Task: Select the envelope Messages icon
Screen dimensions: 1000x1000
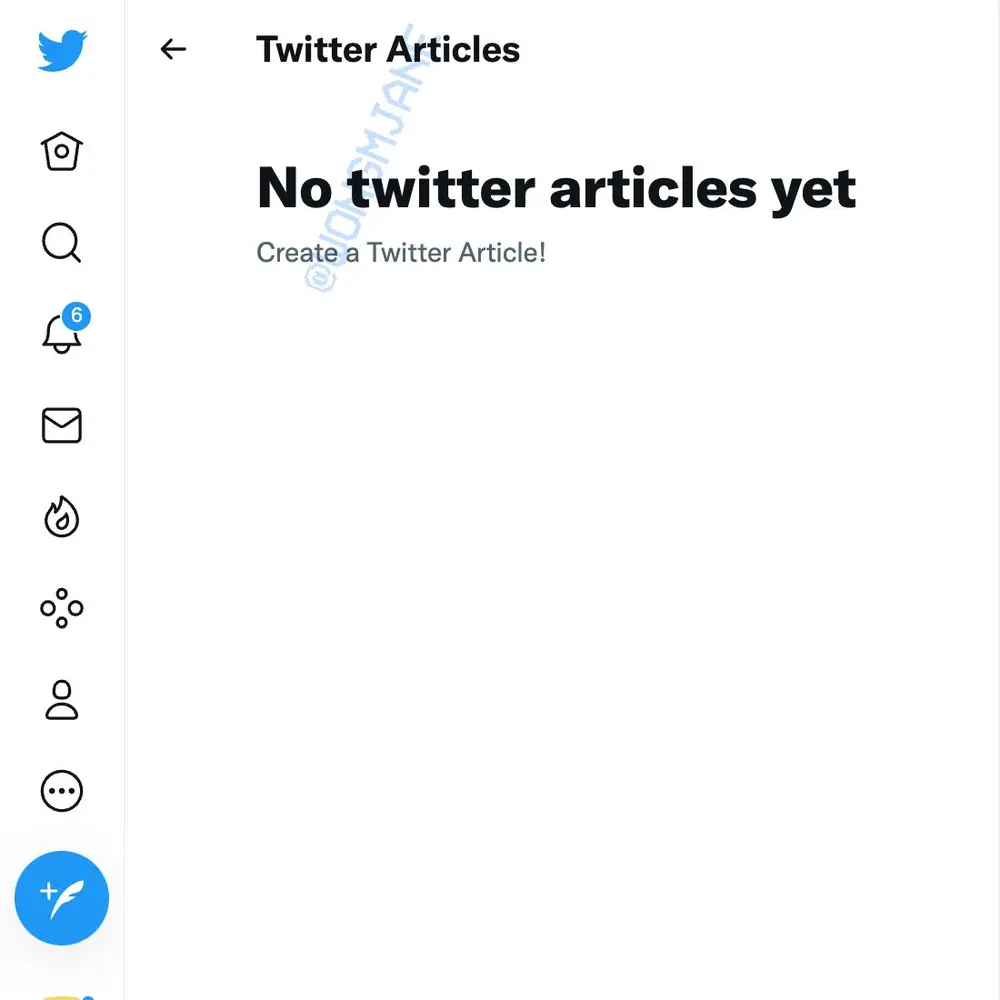Action: coord(61,425)
